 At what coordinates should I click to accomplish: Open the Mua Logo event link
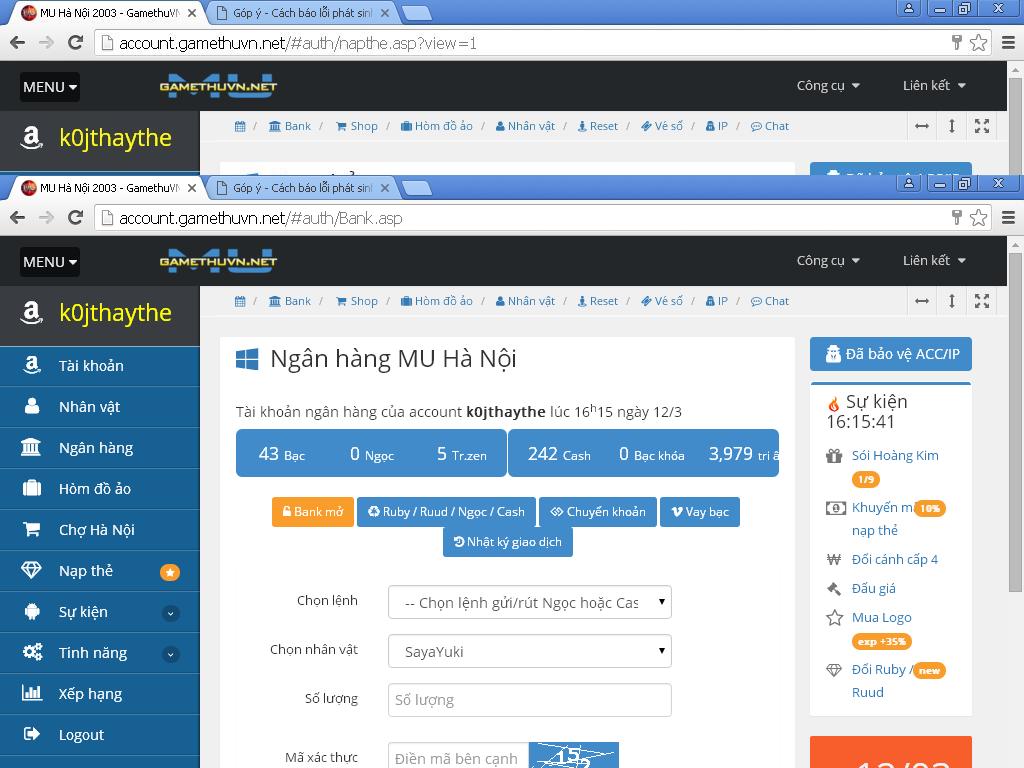pos(882,618)
